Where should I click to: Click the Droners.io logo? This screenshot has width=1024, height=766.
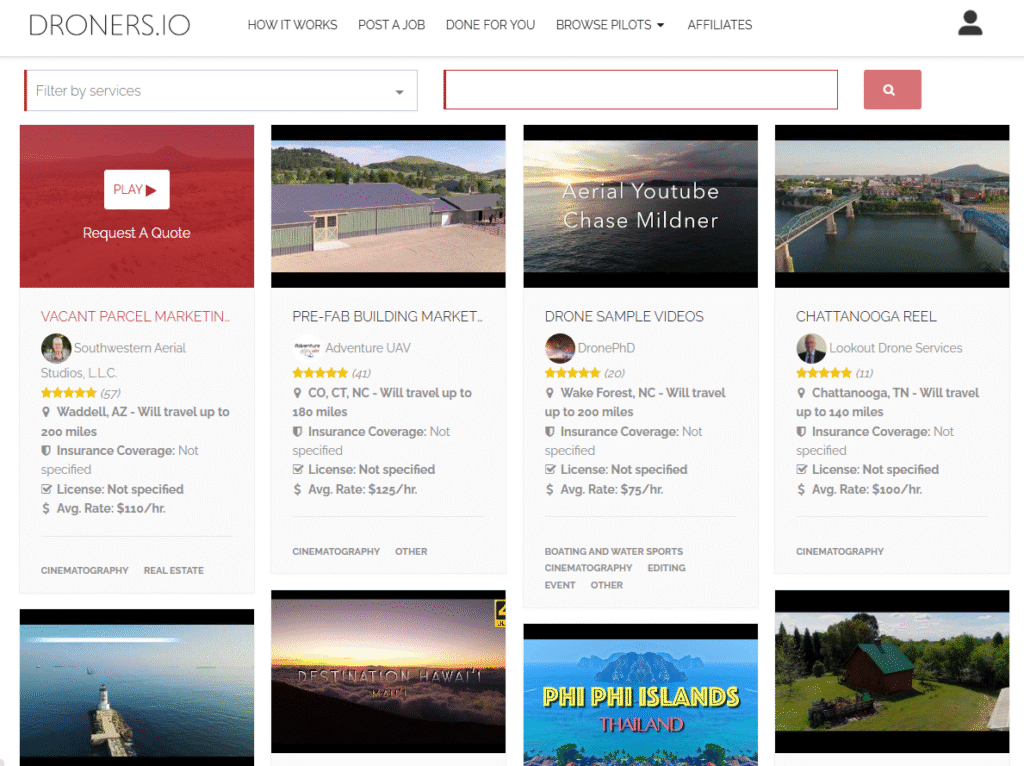pos(109,25)
